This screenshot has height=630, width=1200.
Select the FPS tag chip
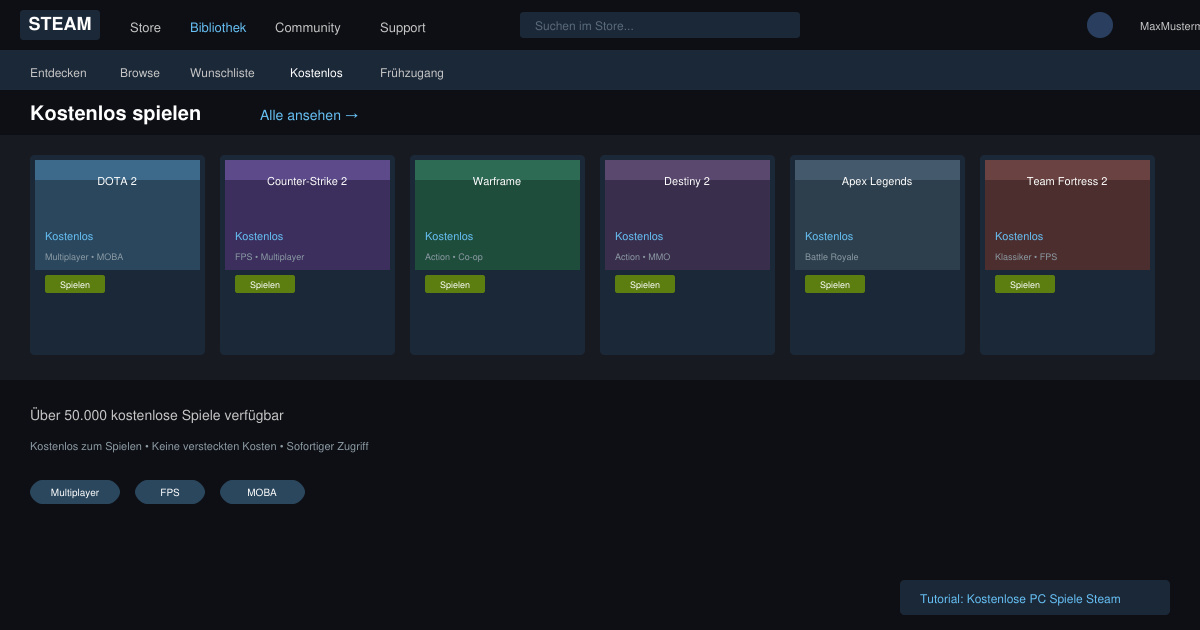coord(170,492)
